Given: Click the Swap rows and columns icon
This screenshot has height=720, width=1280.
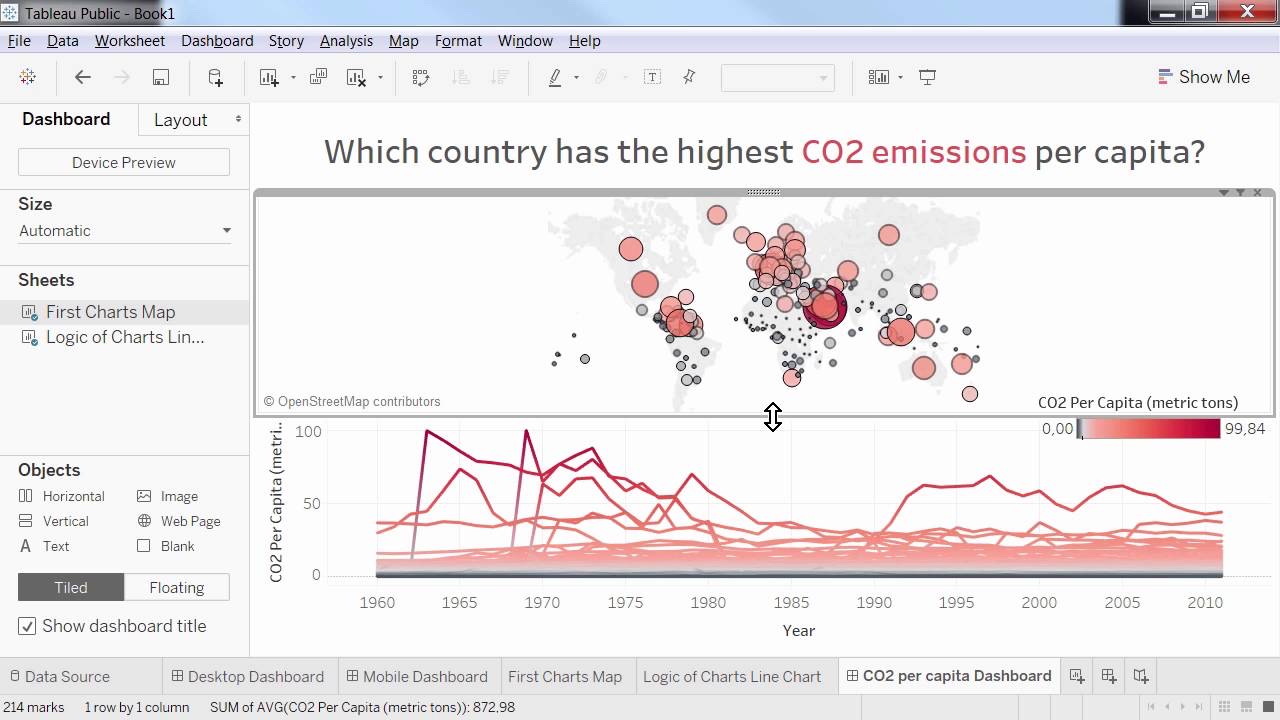Looking at the screenshot, I should pyautogui.click(x=420, y=77).
